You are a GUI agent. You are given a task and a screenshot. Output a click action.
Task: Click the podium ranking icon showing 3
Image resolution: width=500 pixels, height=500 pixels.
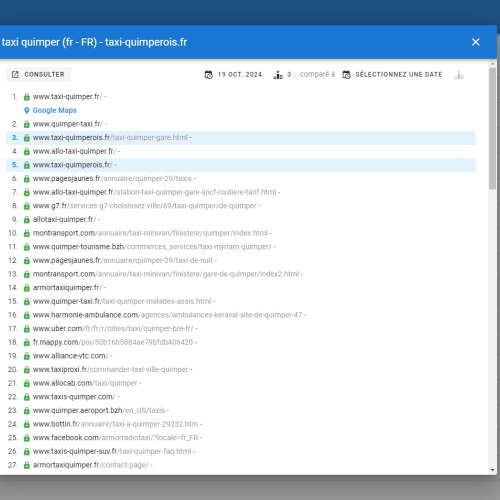click(x=278, y=75)
